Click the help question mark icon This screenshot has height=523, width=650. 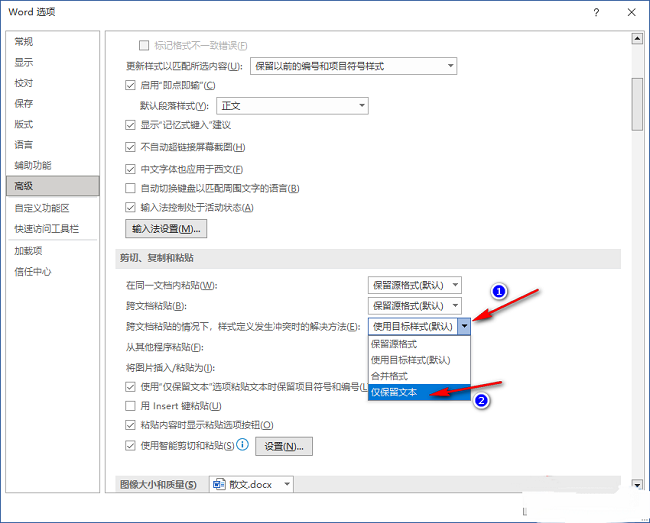[596, 12]
